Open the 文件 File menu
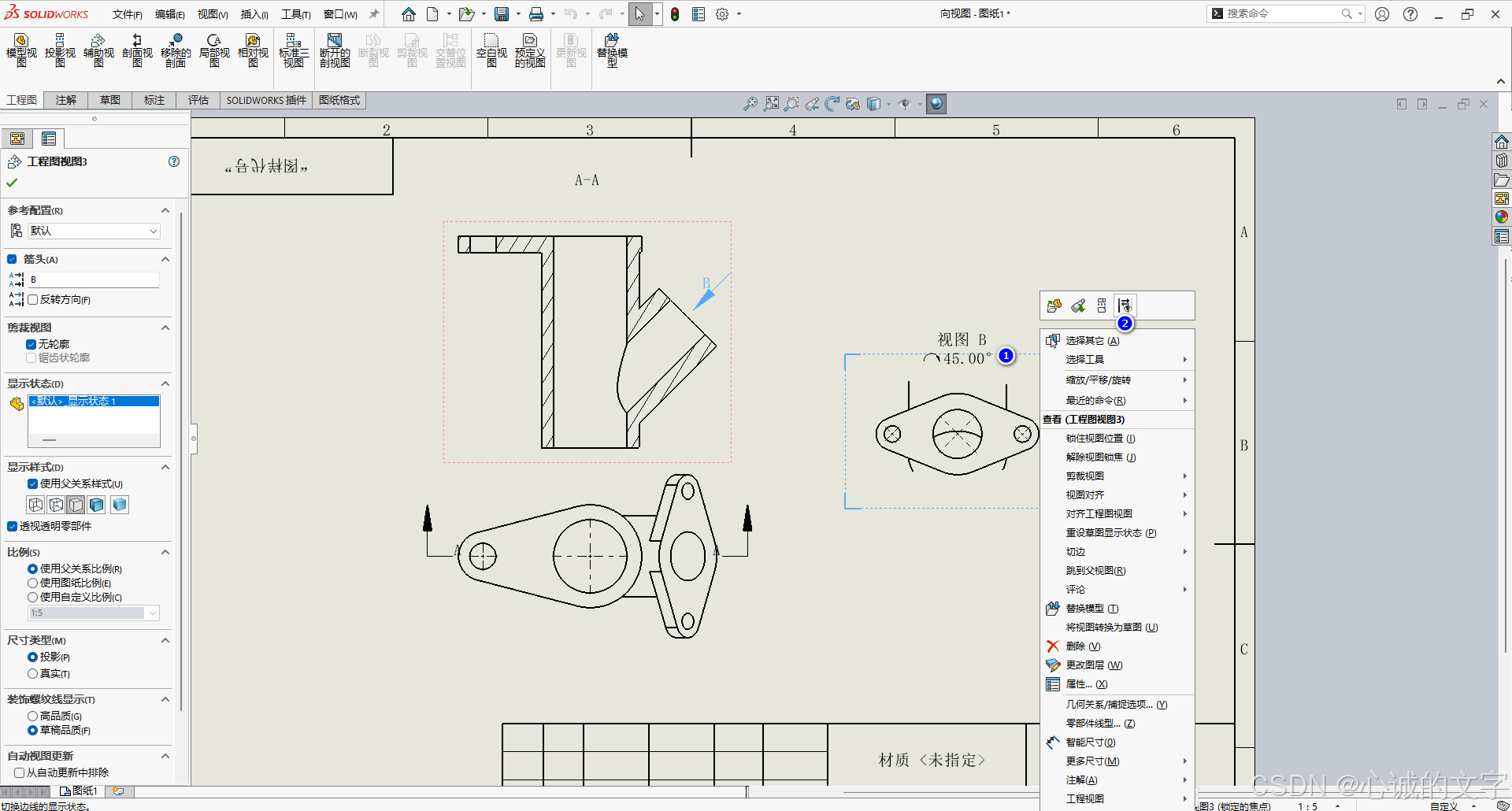 pyautogui.click(x=127, y=14)
